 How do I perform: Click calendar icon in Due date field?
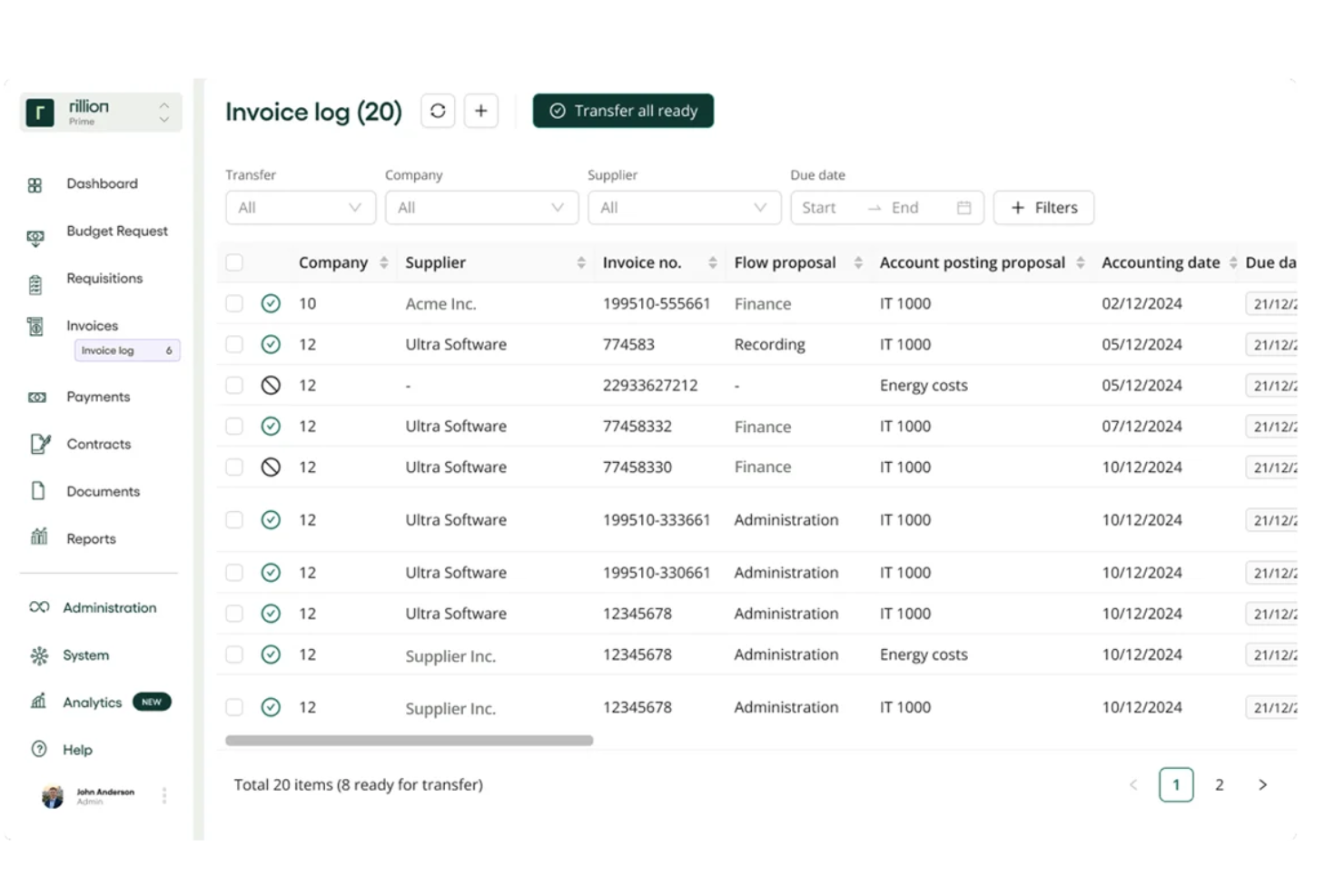point(964,208)
